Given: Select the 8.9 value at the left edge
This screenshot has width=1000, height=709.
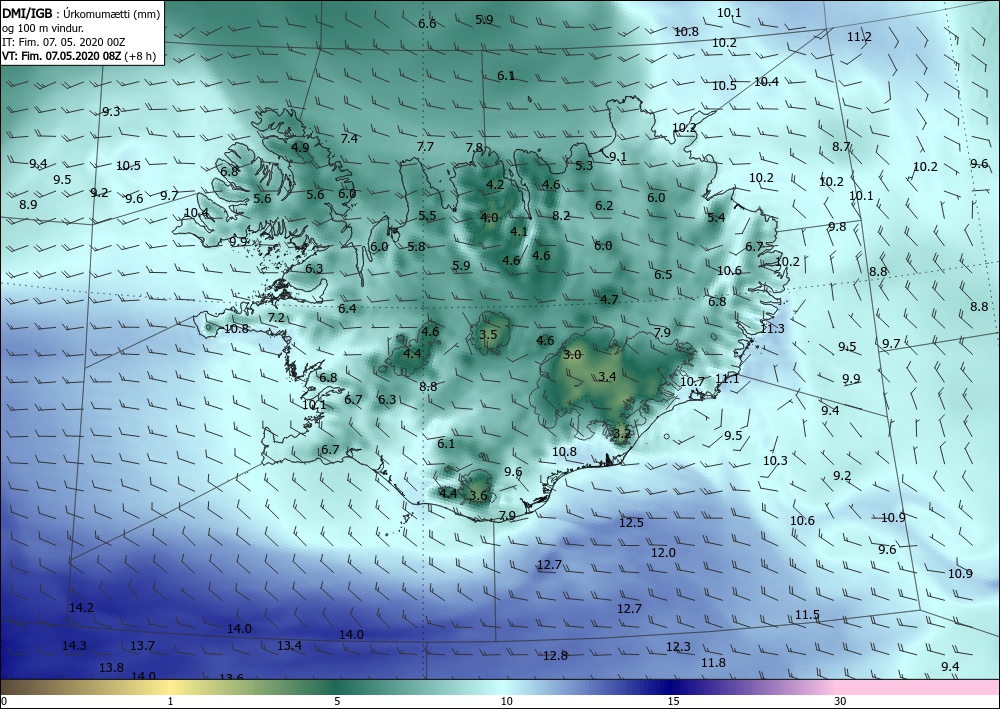Looking at the screenshot, I should (x=28, y=205).
